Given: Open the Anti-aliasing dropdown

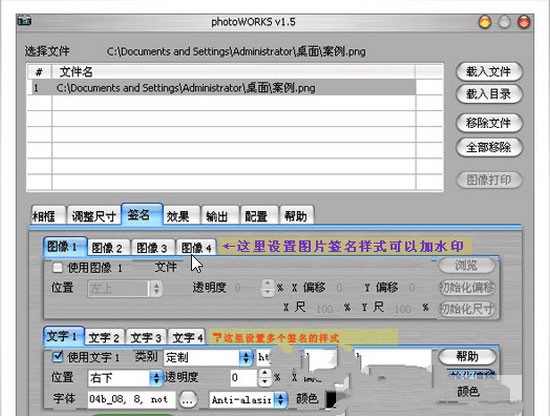Looking at the screenshot, I should click(248, 400).
